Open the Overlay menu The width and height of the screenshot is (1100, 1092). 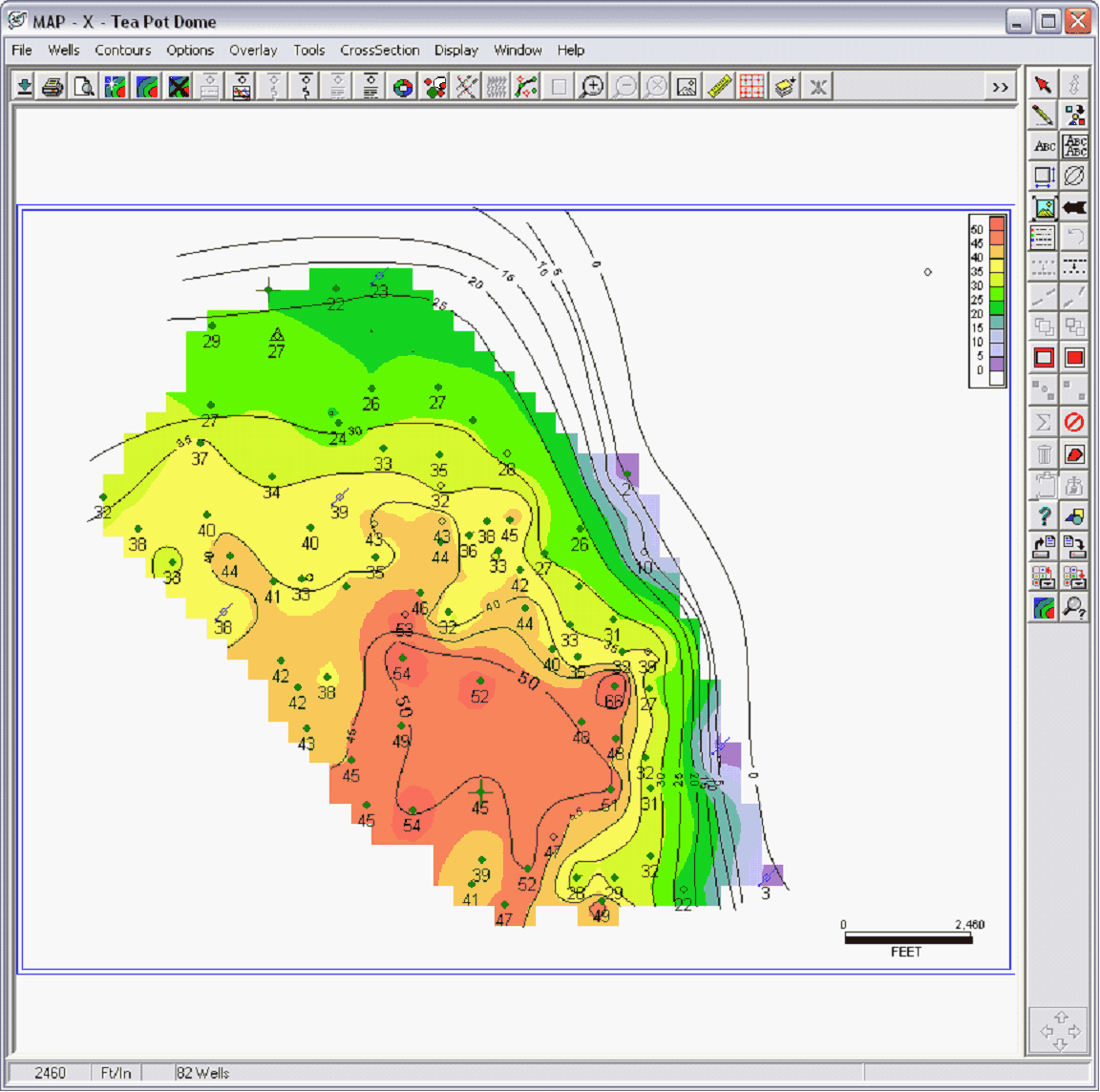(x=253, y=50)
